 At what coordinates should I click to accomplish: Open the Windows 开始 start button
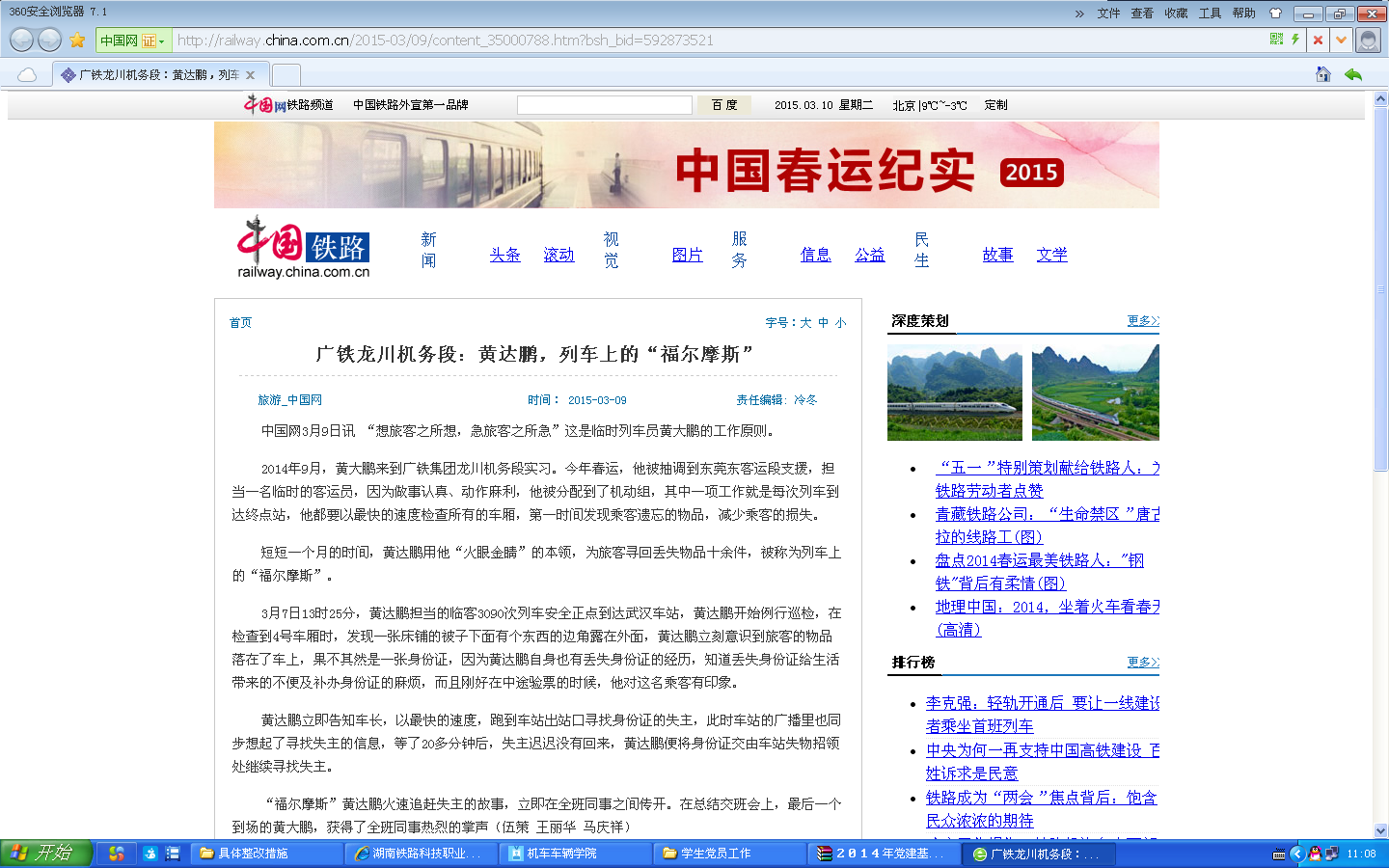point(46,854)
